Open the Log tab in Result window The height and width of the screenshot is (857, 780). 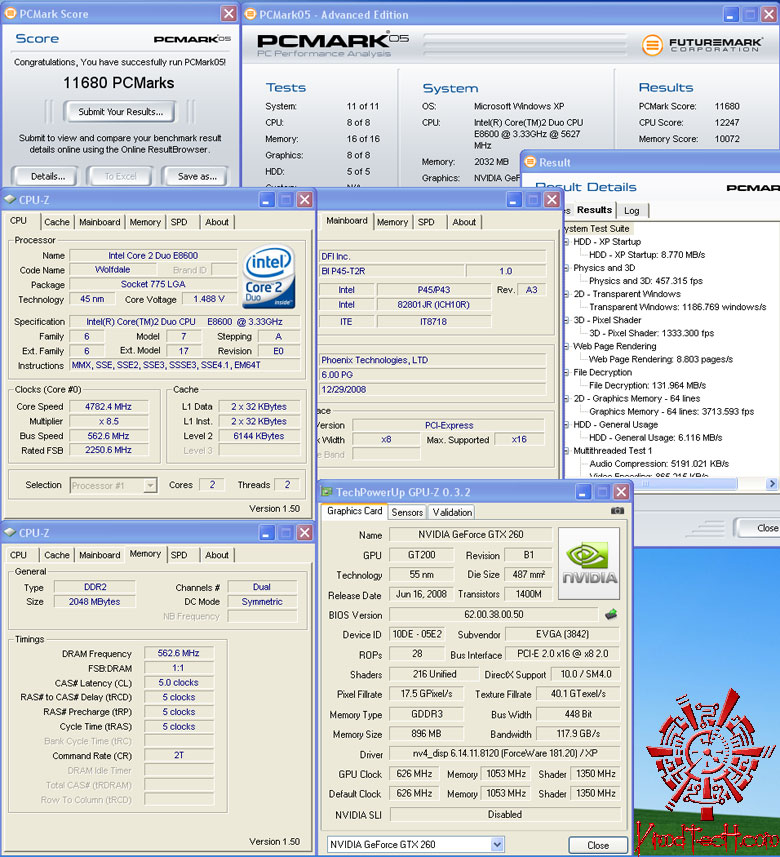[632, 210]
